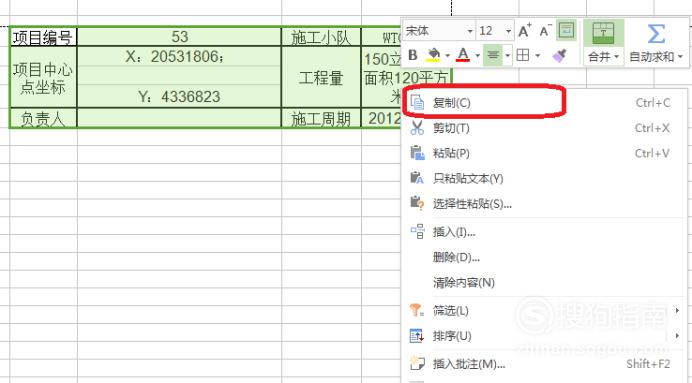Select the cell labeled 施工小队
Image resolution: width=692 pixels, height=383 pixels.
click(321, 37)
